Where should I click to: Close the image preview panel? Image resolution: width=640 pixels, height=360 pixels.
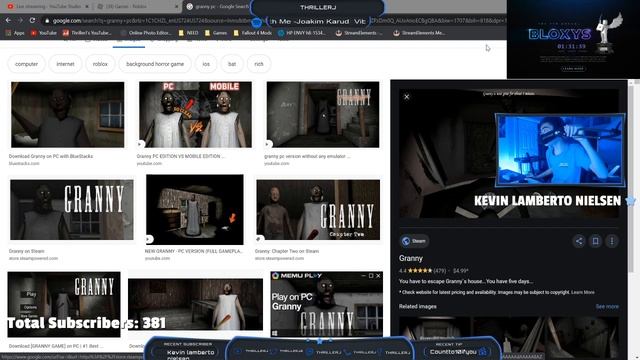tap(407, 97)
